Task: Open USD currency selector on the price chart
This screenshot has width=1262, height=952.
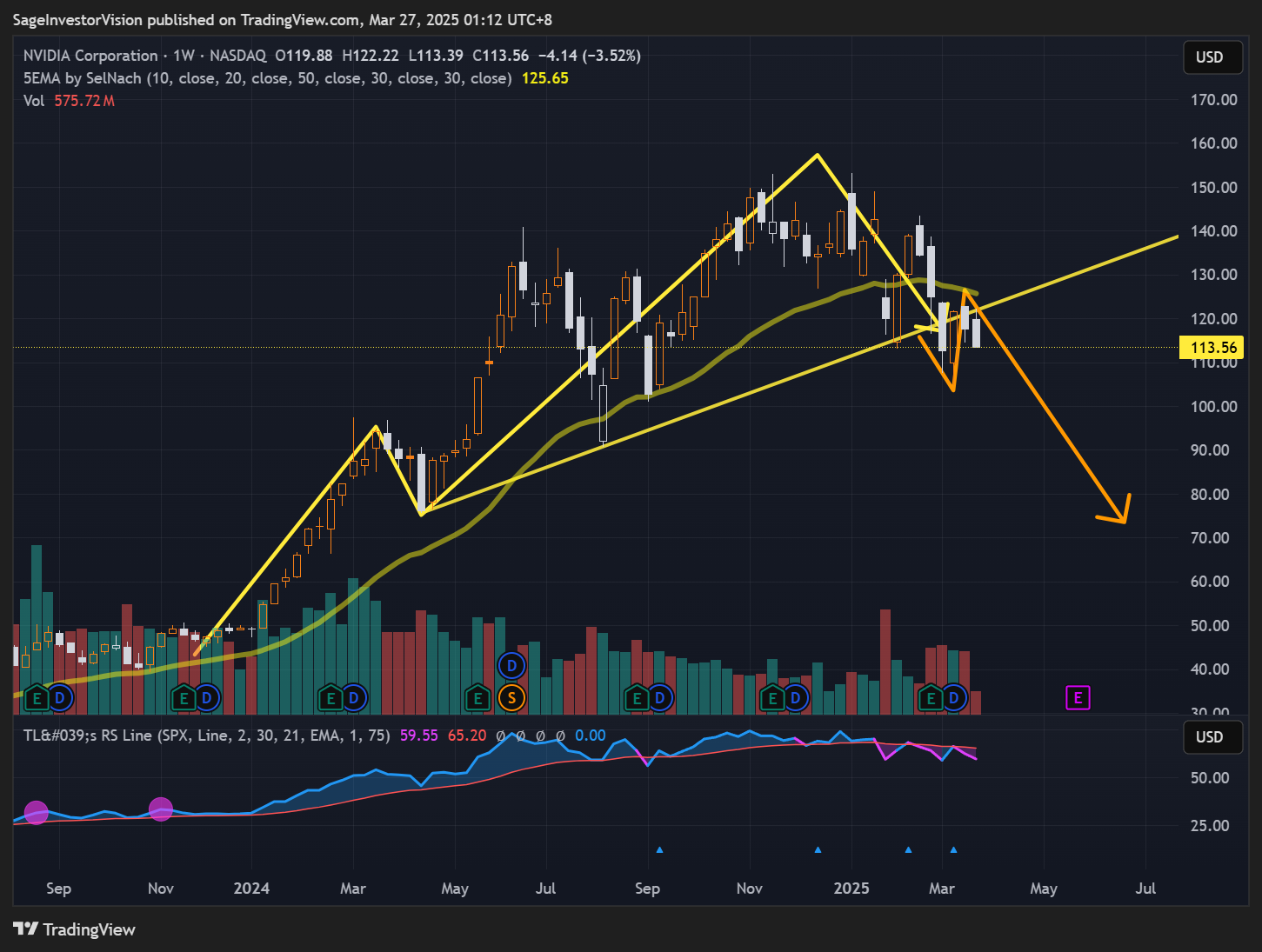Action: pos(1212,57)
